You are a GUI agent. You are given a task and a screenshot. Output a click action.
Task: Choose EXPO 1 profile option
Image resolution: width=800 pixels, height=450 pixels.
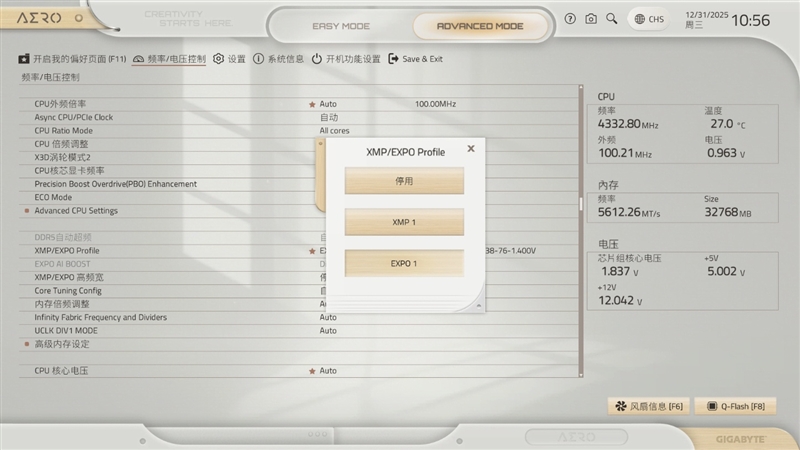(404, 263)
